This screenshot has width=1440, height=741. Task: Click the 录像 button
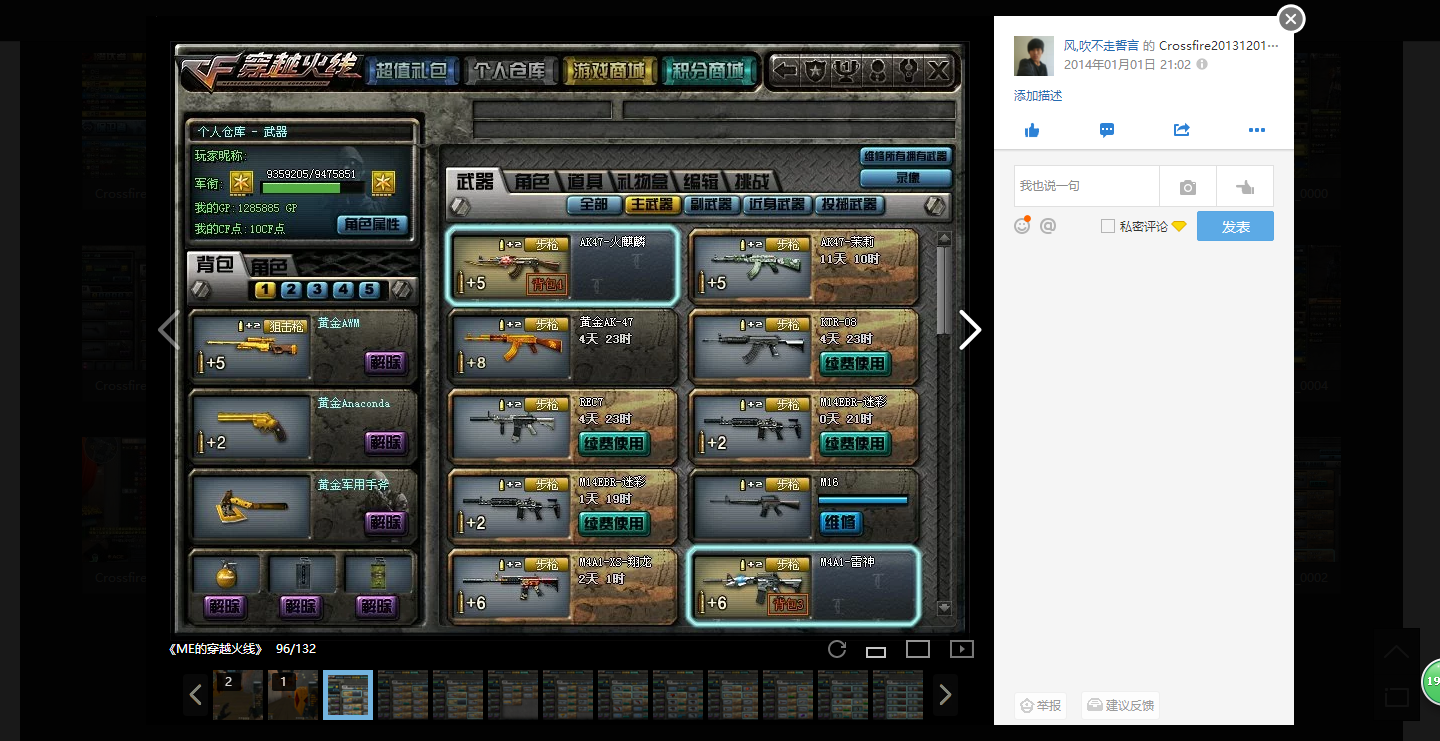(x=905, y=178)
